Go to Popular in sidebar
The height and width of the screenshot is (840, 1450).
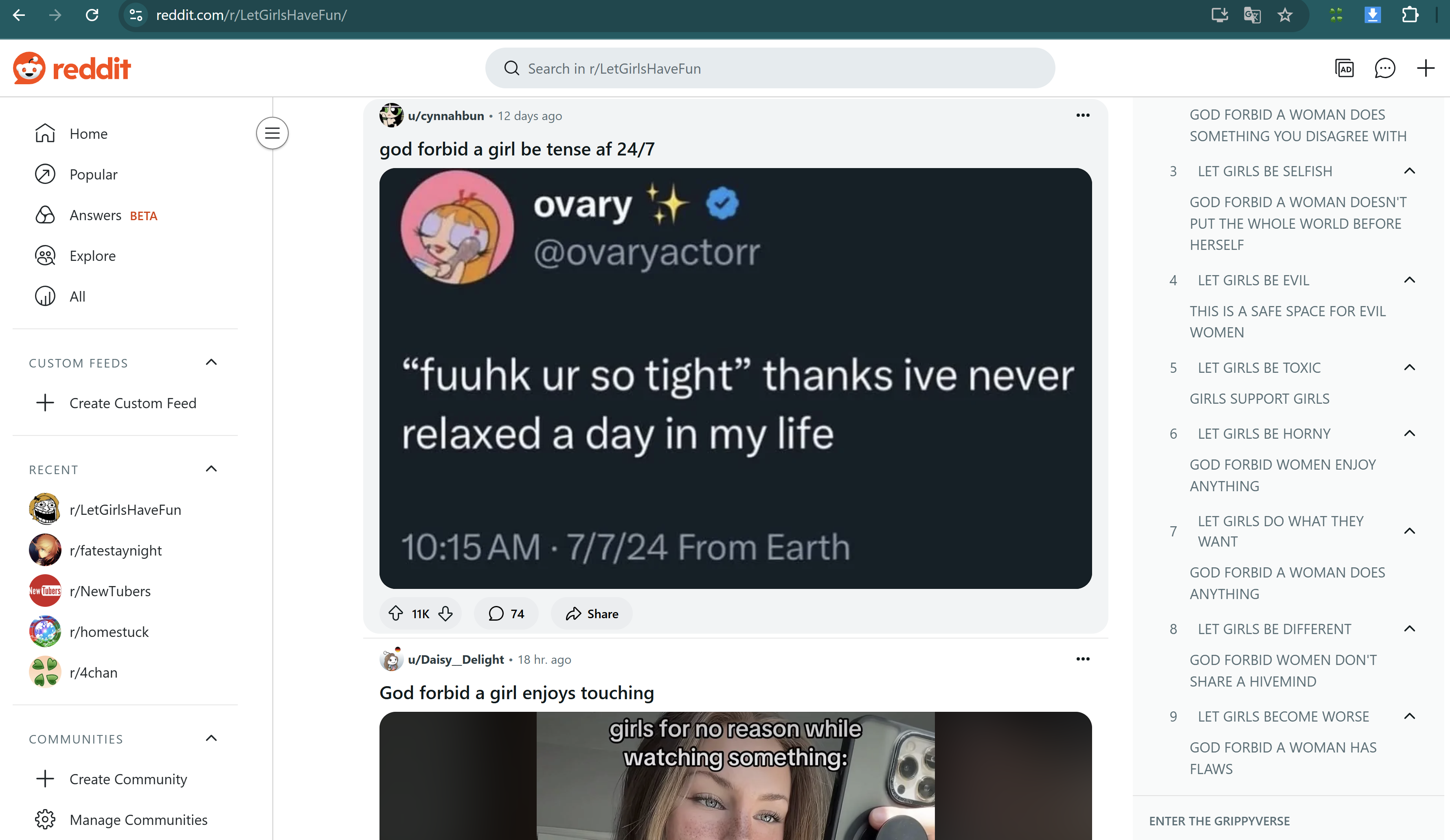(93, 174)
